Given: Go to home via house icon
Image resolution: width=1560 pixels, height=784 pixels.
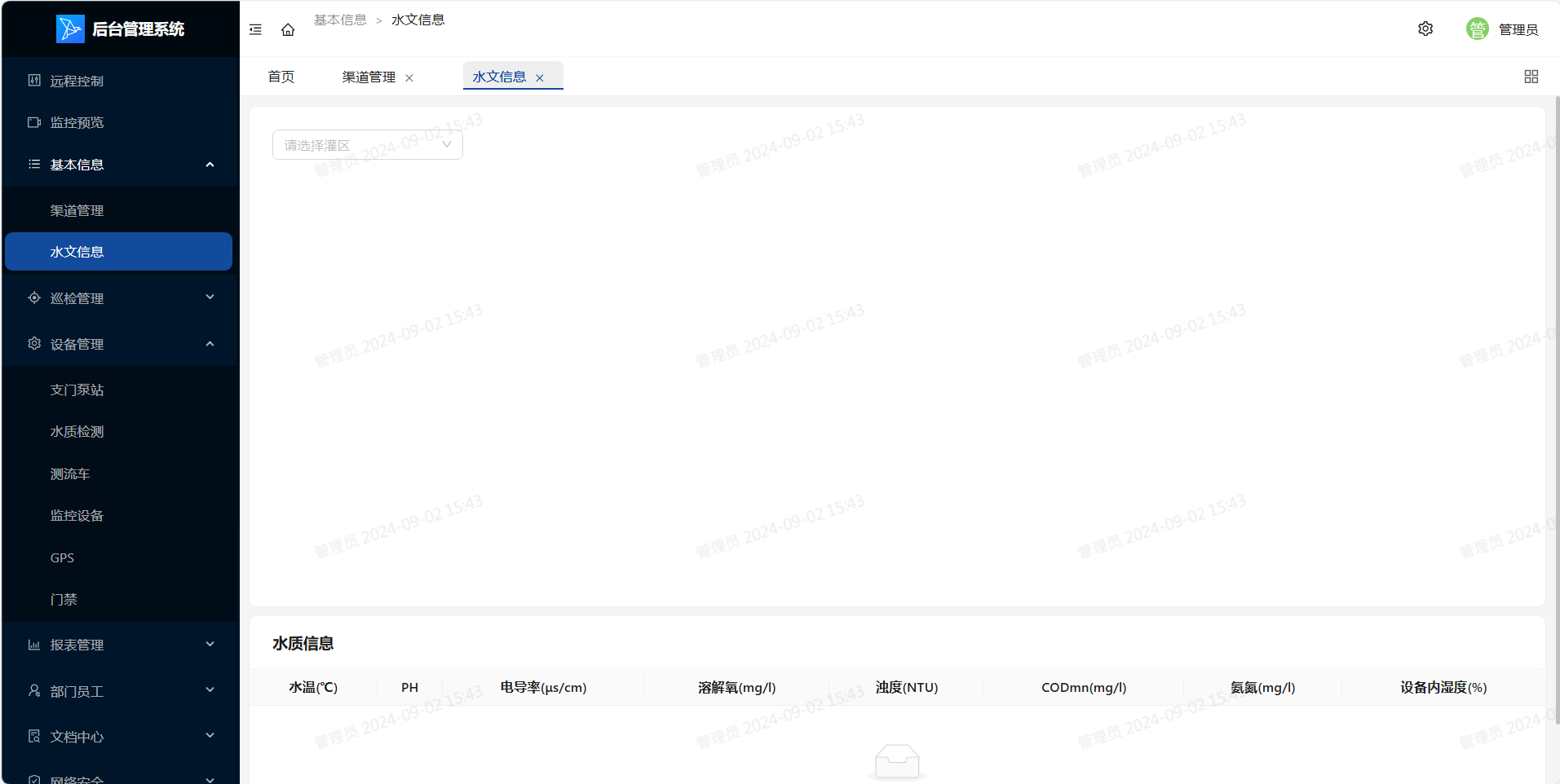Looking at the screenshot, I should [288, 29].
